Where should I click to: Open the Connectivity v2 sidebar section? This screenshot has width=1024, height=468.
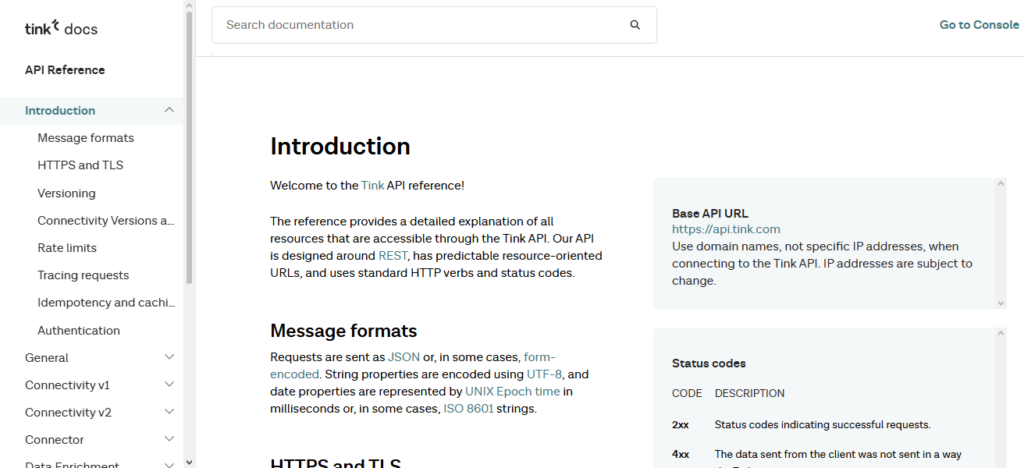tap(68, 413)
